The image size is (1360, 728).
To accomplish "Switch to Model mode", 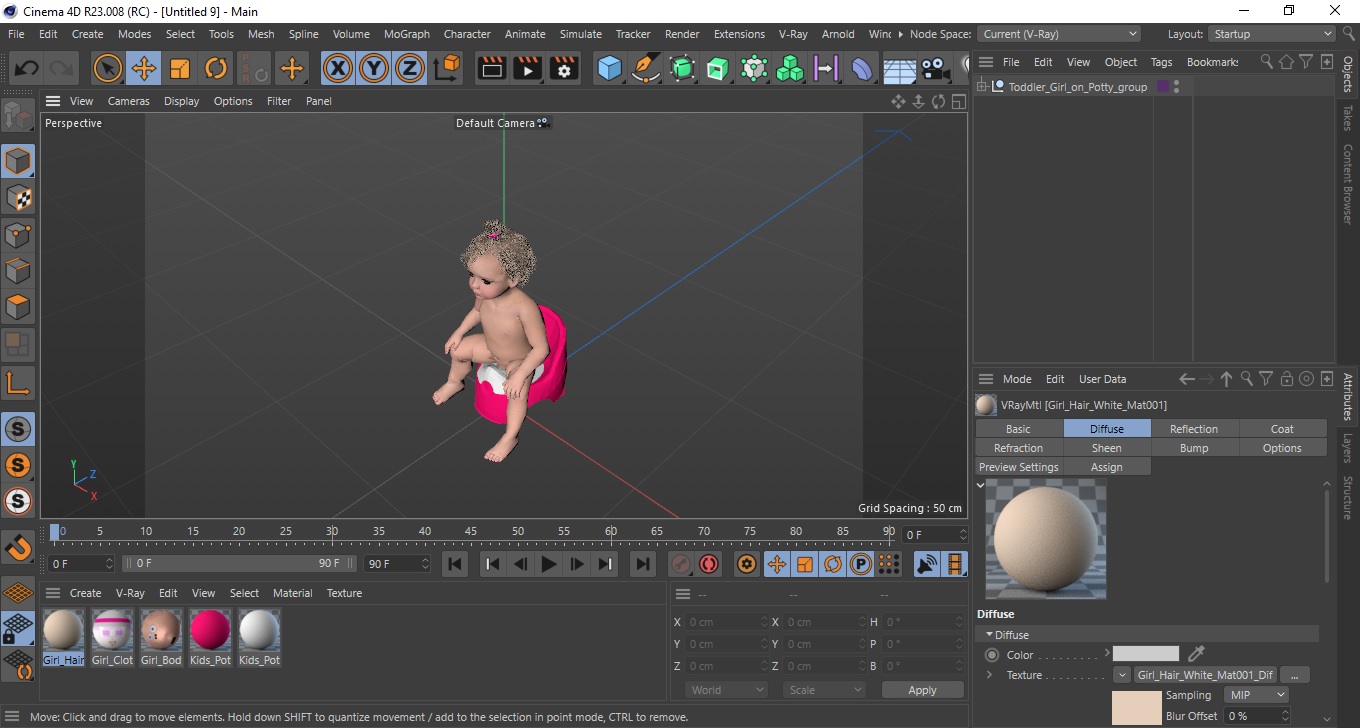I will click(x=18, y=161).
